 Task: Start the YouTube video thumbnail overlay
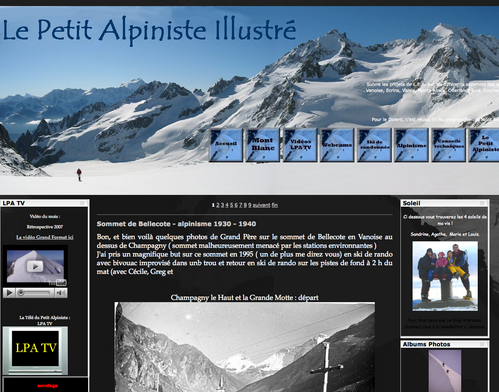coord(35,266)
